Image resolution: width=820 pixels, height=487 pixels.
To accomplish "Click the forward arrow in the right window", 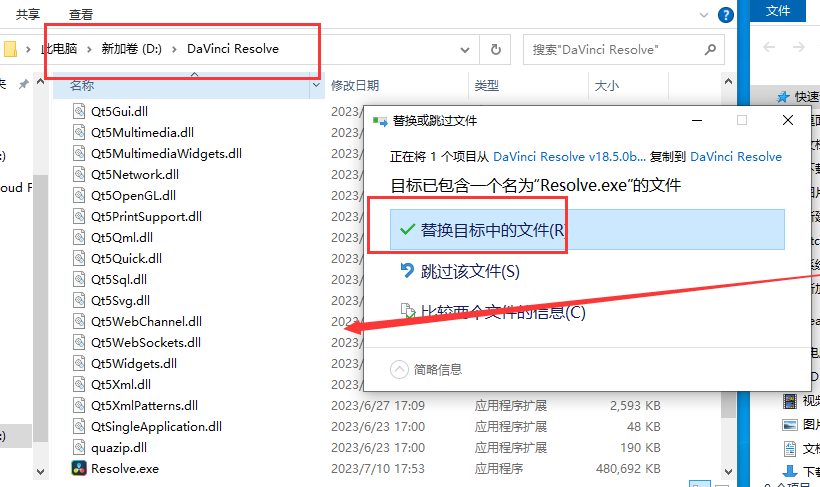I will (x=799, y=48).
